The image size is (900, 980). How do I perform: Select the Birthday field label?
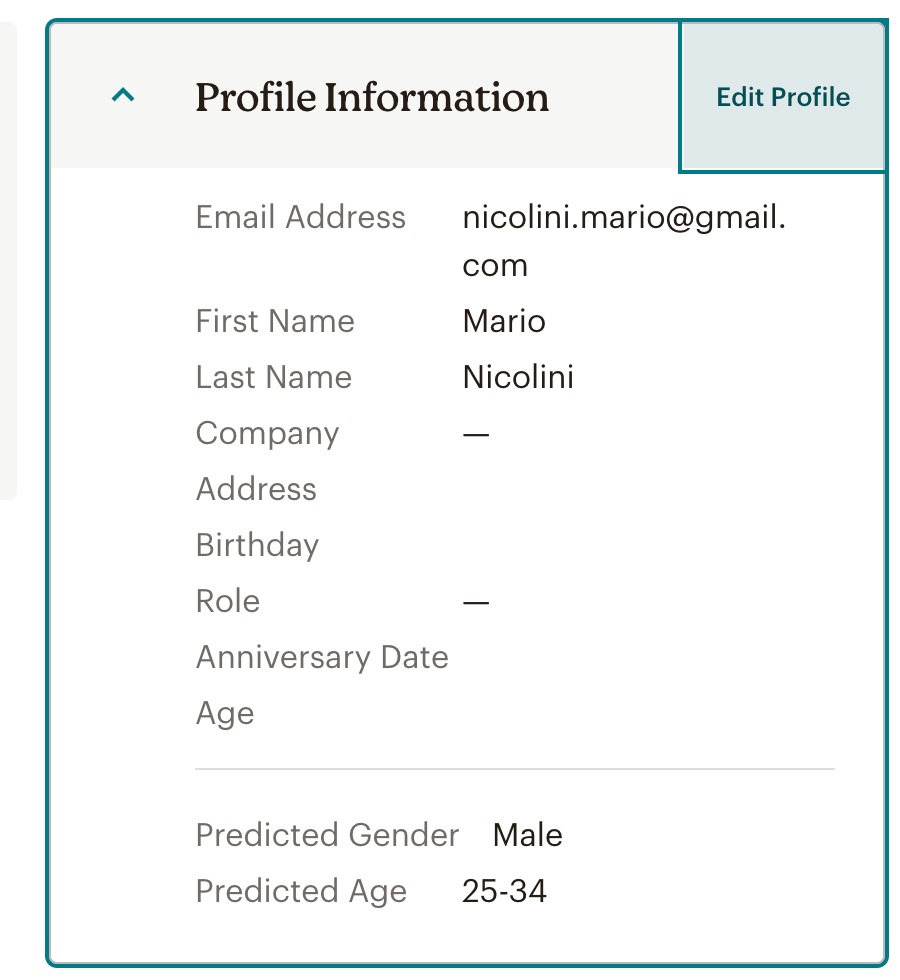click(257, 545)
